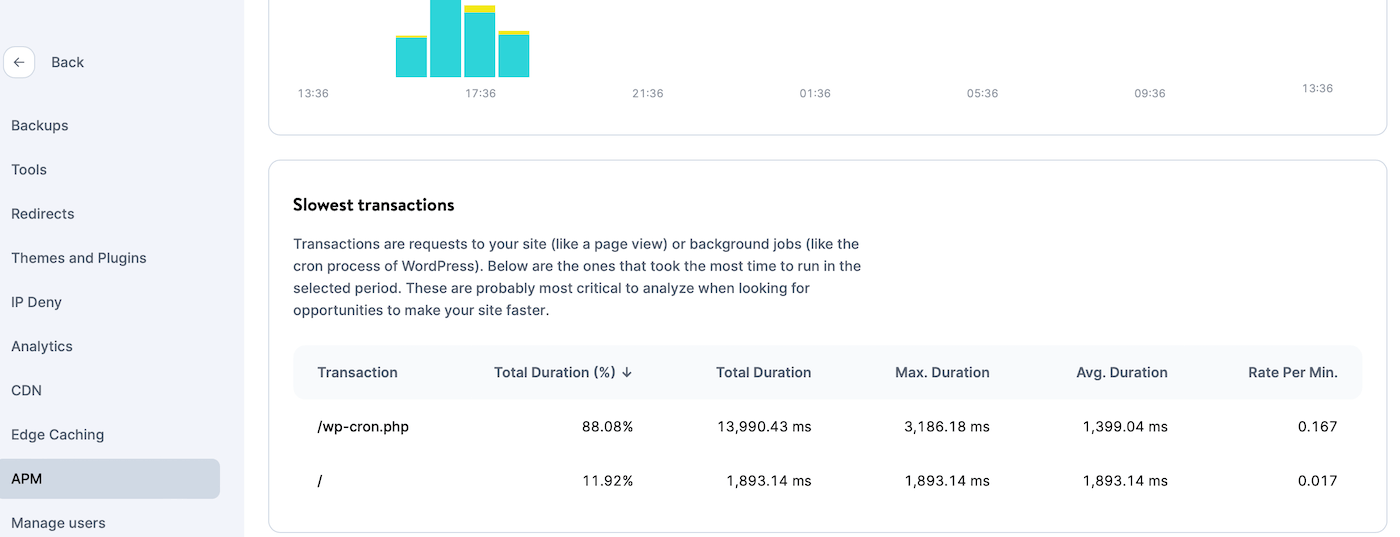The height and width of the screenshot is (537, 1400).
Task: Click the Slowest transactions heading
Action: [374, 205]
